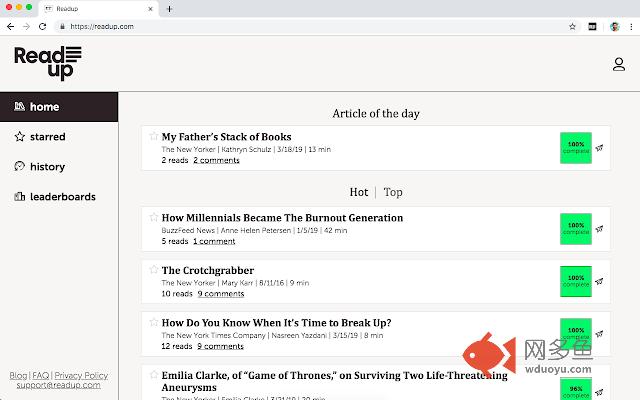
Task: Open the leaderboards section
Action: pos(55,197)
